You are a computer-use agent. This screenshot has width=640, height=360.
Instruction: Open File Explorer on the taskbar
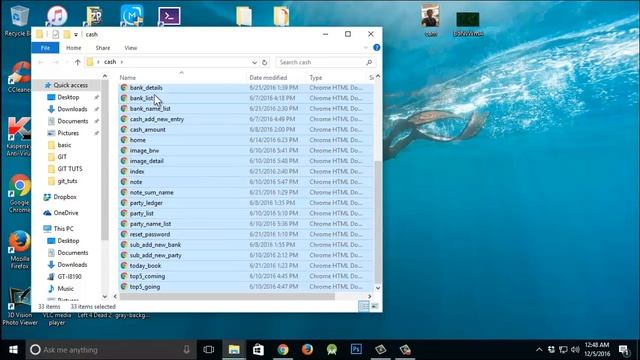tap(234, 350)
